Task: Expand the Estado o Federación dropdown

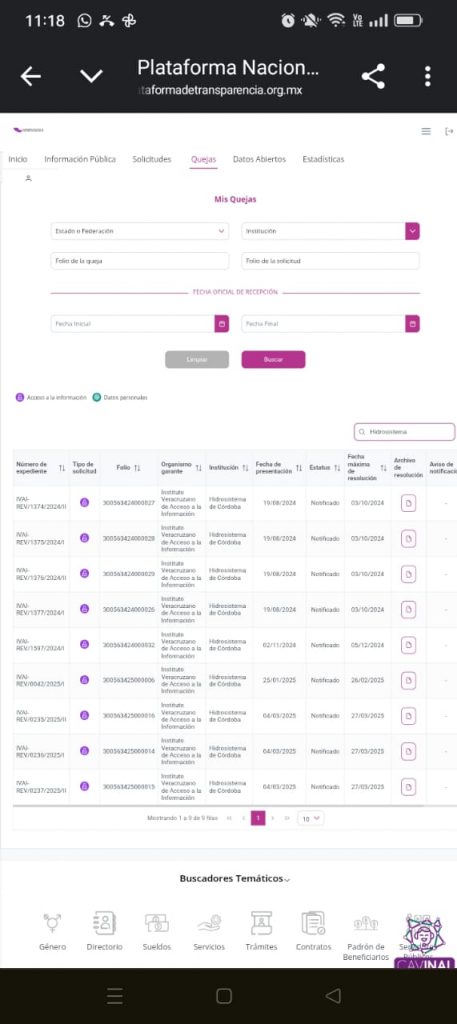Action: pyautogui.click(x=140, y=231)
